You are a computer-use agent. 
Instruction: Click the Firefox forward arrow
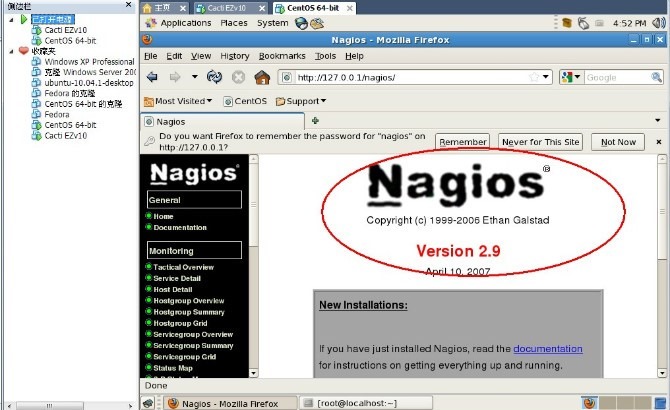point(175,77)
